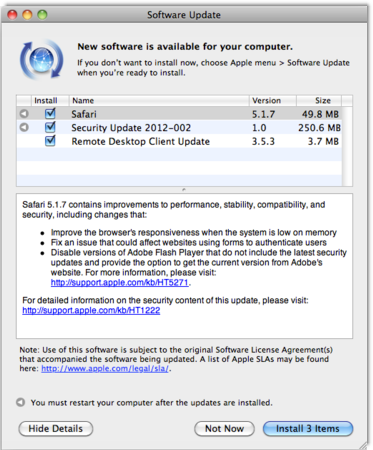Click the Not Now button

pos(224,429)
